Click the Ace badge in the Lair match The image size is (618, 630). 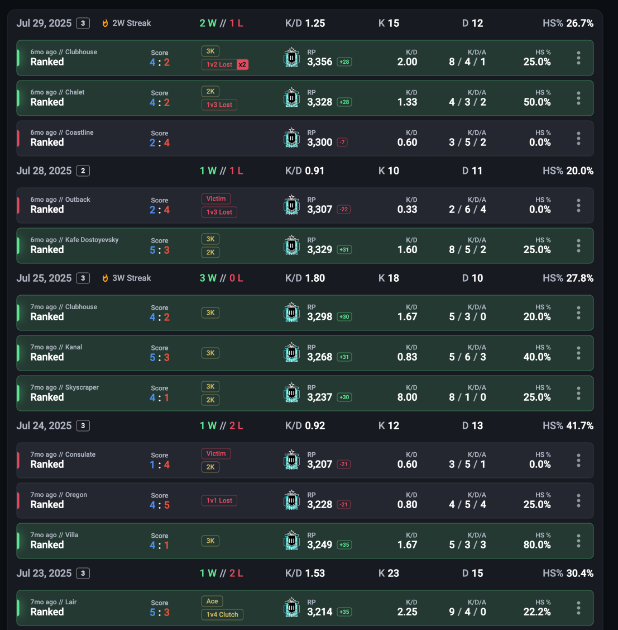tap(211, 601)
